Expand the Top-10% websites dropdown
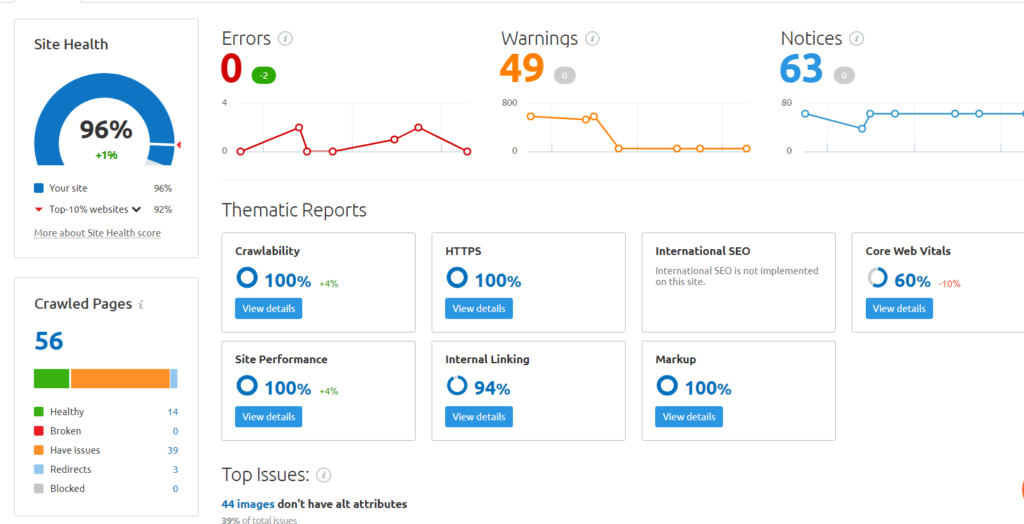The width and height of the screenshot is (1024, 524). 136,210
